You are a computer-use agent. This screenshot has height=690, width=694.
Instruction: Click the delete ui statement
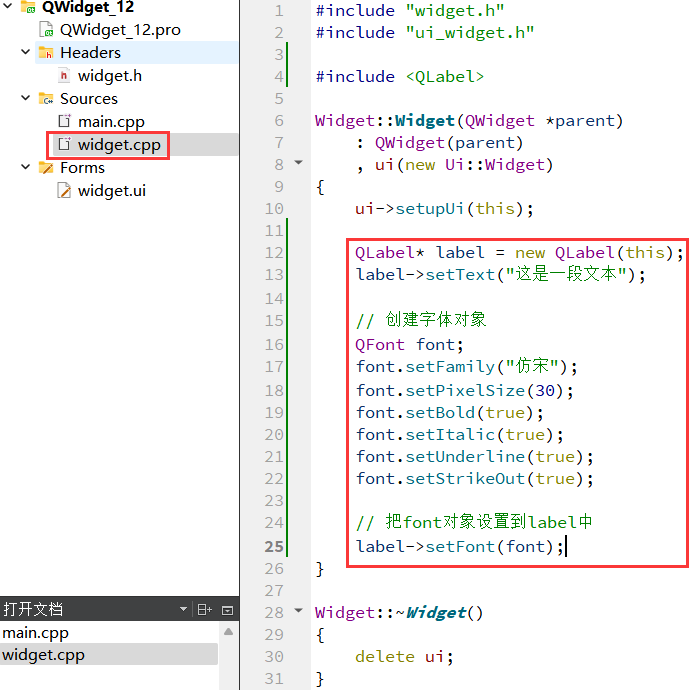405,657
